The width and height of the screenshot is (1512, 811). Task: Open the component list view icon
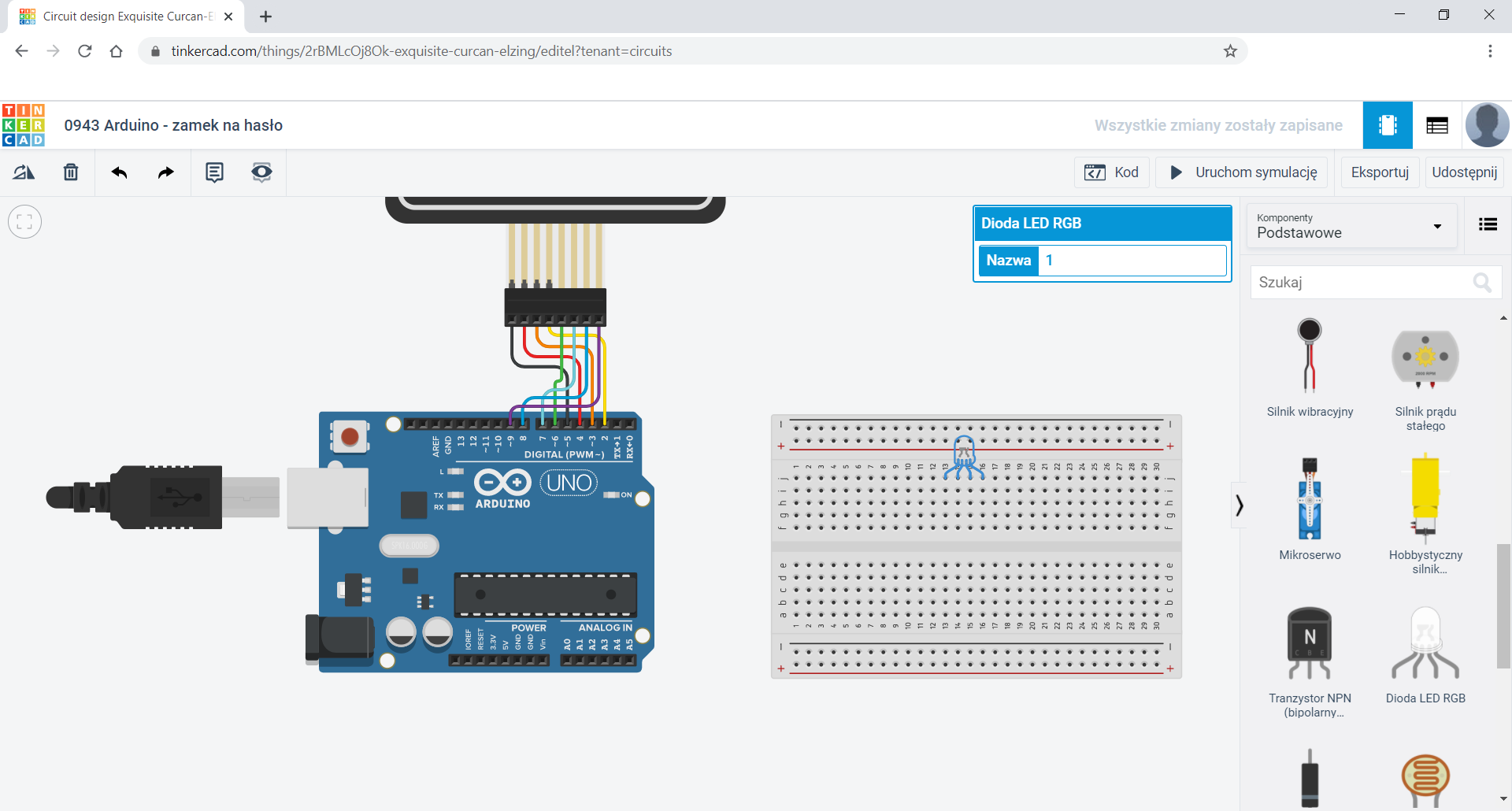(x=1488, y=224)
